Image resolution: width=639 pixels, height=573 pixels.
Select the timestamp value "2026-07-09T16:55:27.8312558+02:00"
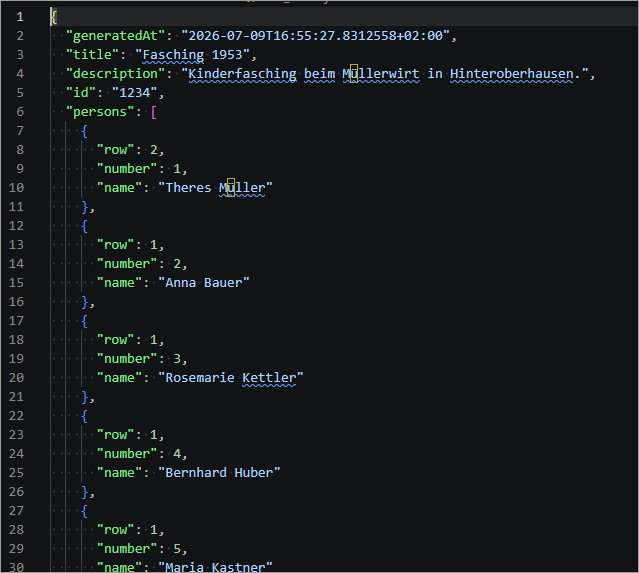[315, 36]
